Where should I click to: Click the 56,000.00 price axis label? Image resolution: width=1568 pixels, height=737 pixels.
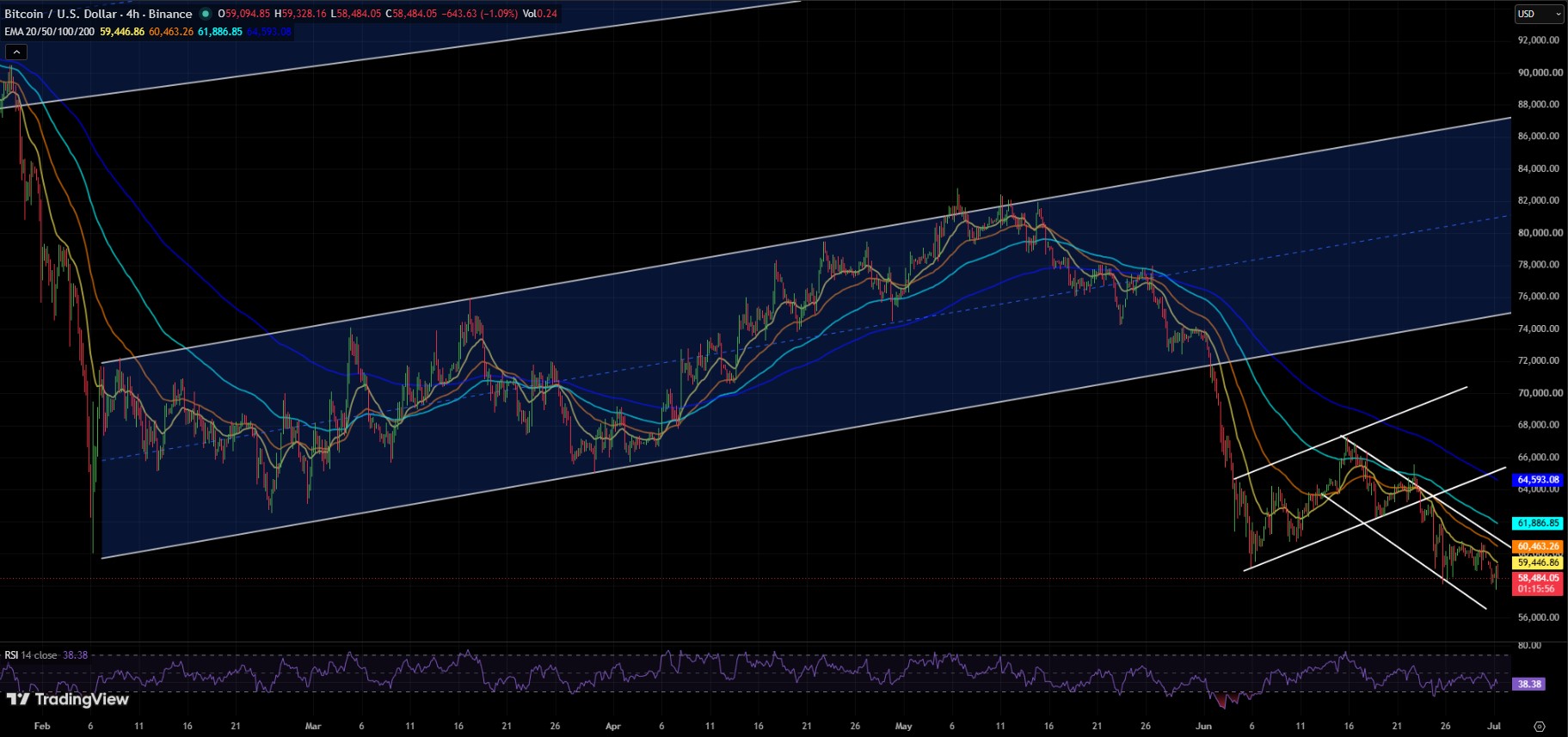(x=1539, y=617)
